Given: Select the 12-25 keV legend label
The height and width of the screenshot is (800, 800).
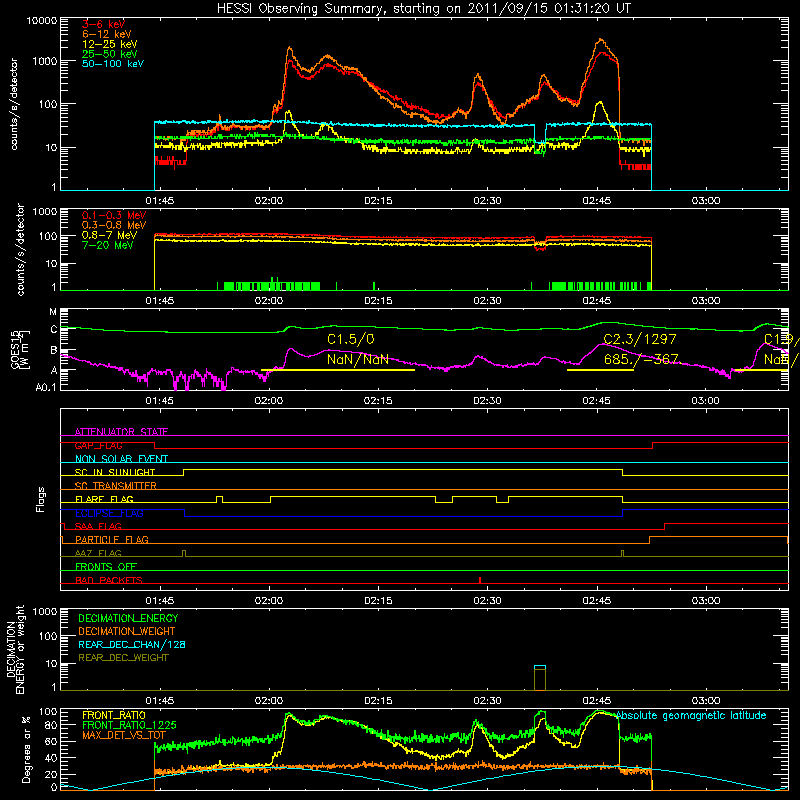Looking at the screenshot, I should click(110, 44).
